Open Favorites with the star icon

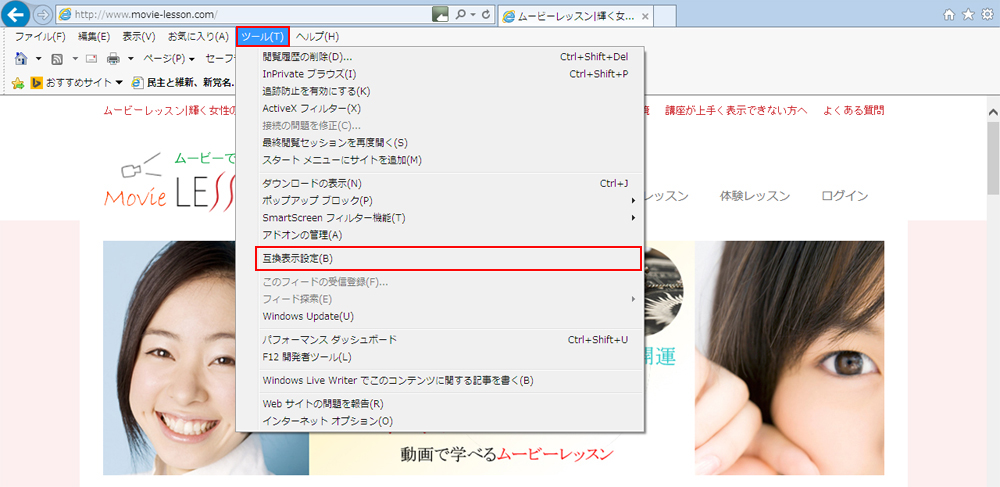[968, 14]
